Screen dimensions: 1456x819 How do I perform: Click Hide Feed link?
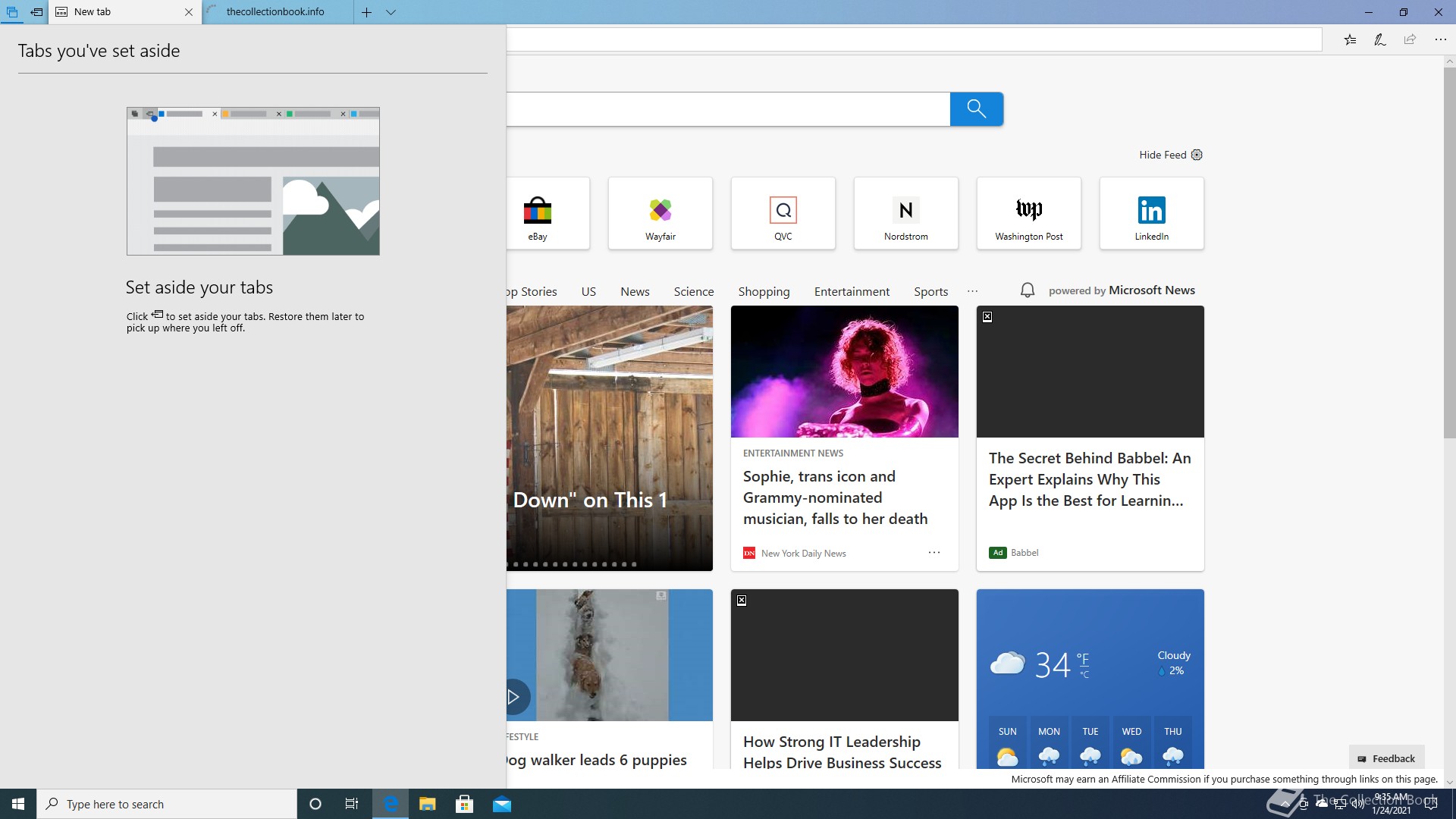pos(1163,155)
